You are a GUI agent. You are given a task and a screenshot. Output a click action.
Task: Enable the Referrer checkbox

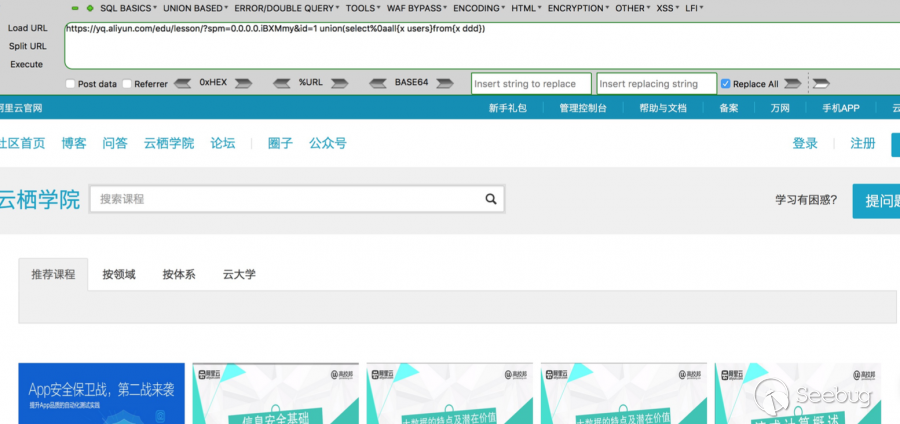127,84
